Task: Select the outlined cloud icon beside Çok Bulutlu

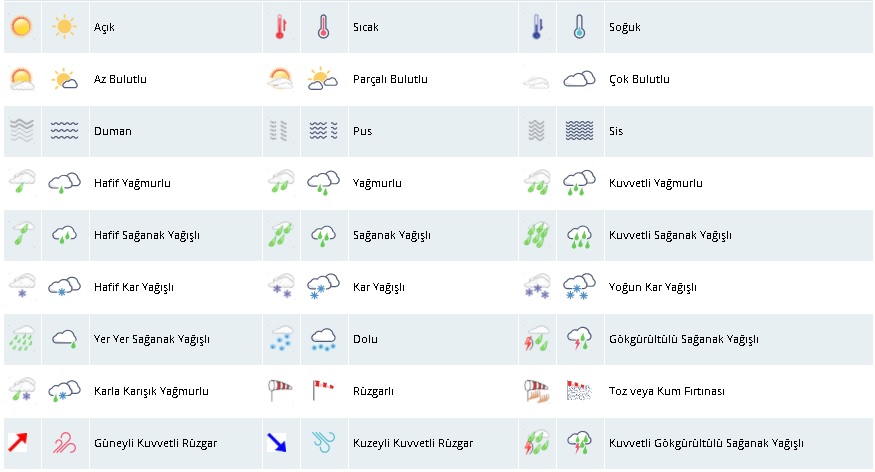Action: (580, 79)
